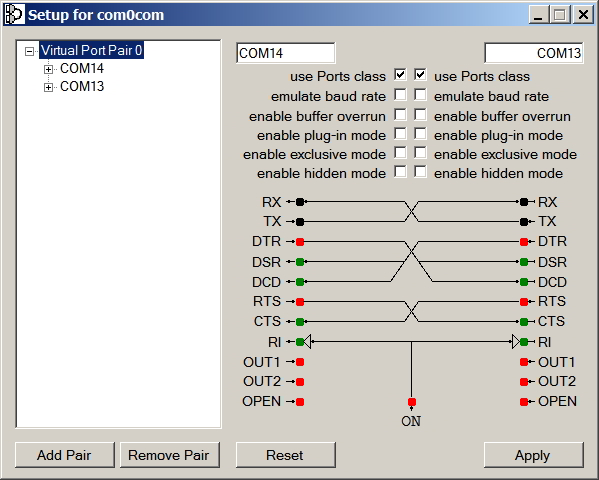Select the right OUT1 red pin

[524, 362]
